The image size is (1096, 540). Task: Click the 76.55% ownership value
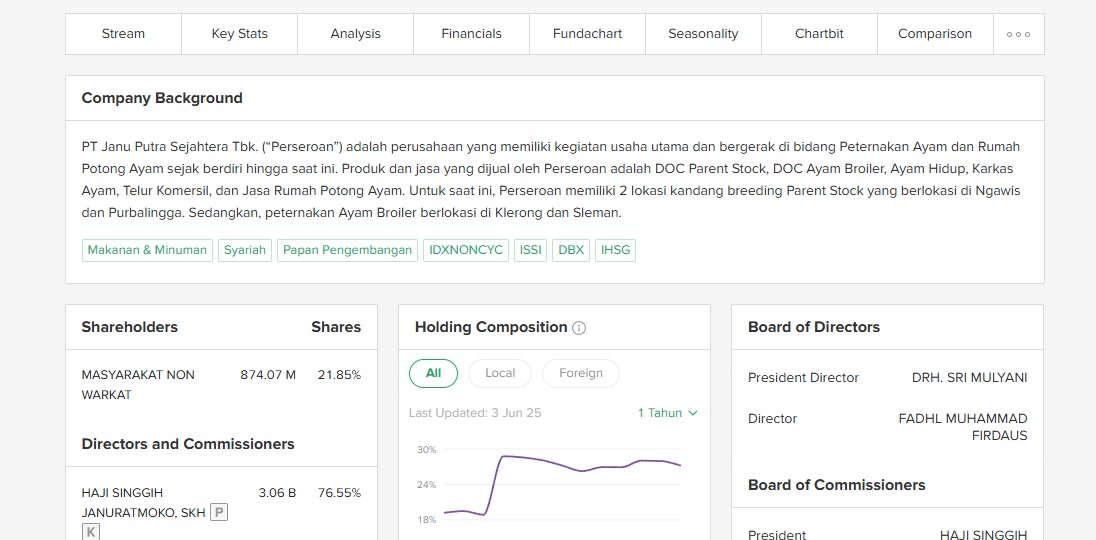click(339, 493)
